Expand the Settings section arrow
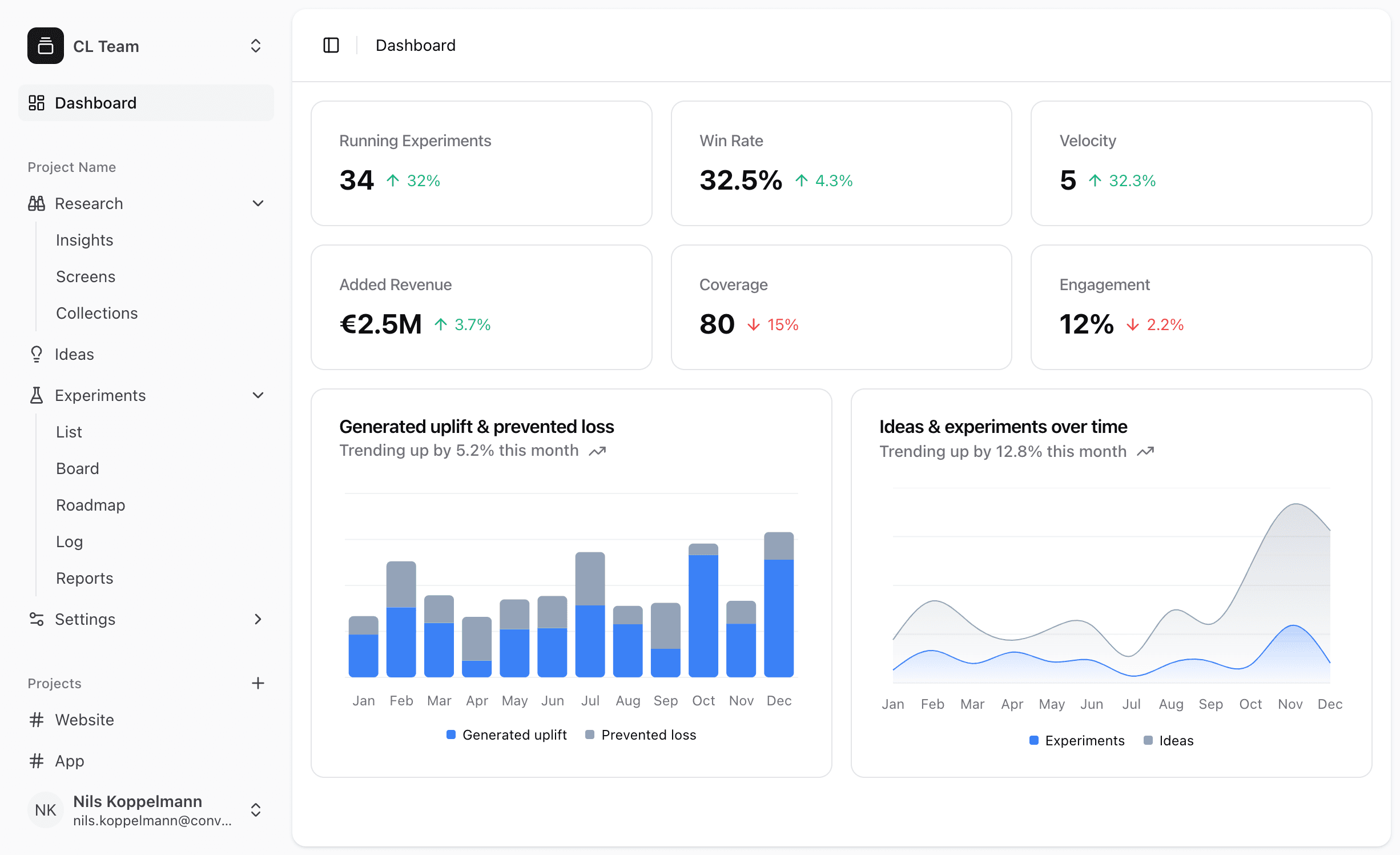 point(258,619)
